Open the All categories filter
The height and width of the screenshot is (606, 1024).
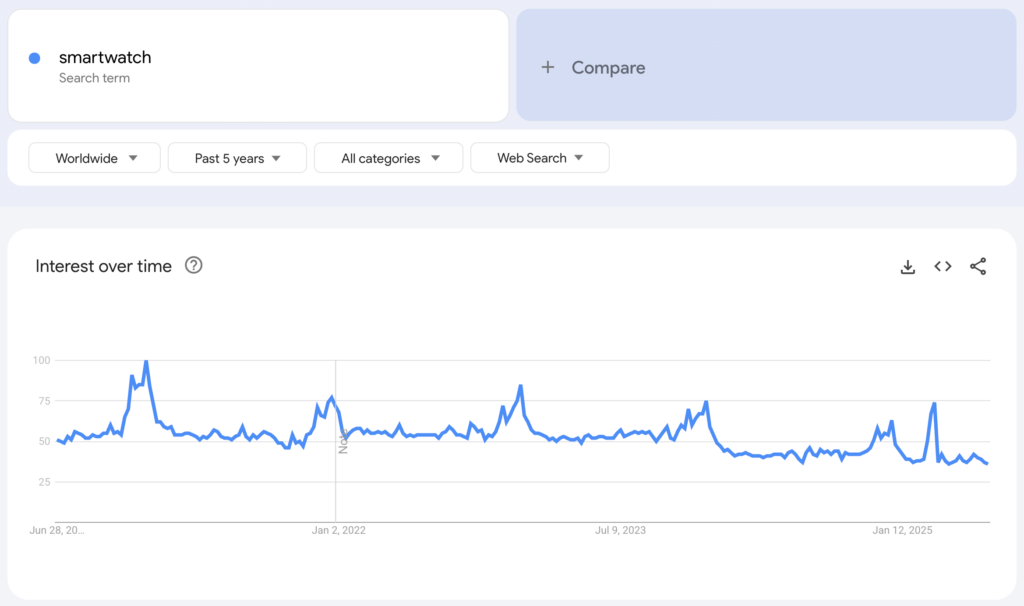pos(388,157)
